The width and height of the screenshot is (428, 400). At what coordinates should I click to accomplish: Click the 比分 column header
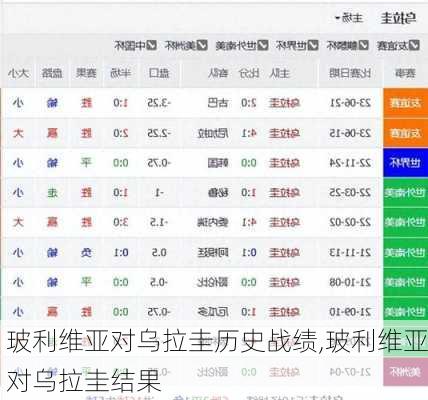[249, 73]
